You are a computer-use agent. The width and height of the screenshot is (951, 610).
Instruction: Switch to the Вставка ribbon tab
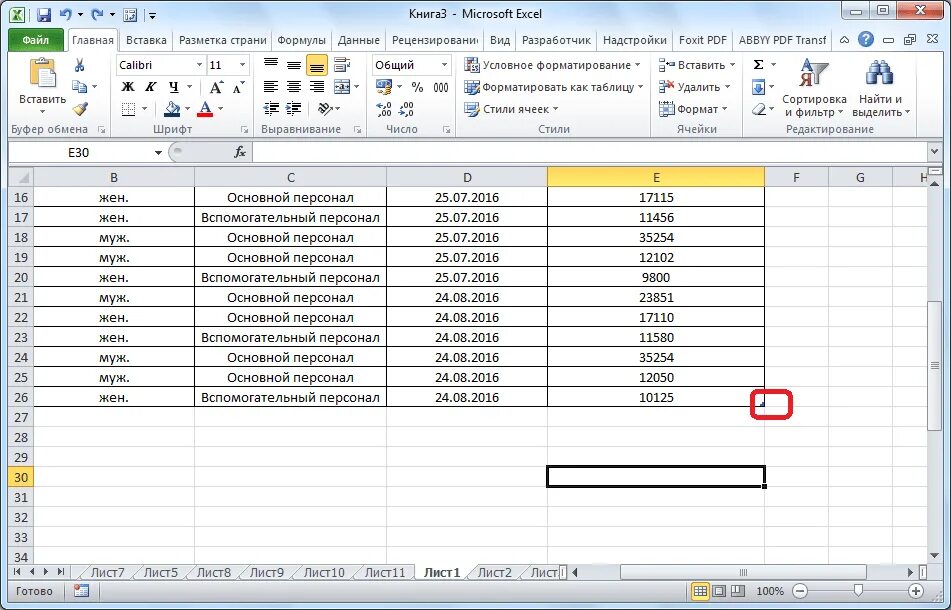tap(146, 40)
